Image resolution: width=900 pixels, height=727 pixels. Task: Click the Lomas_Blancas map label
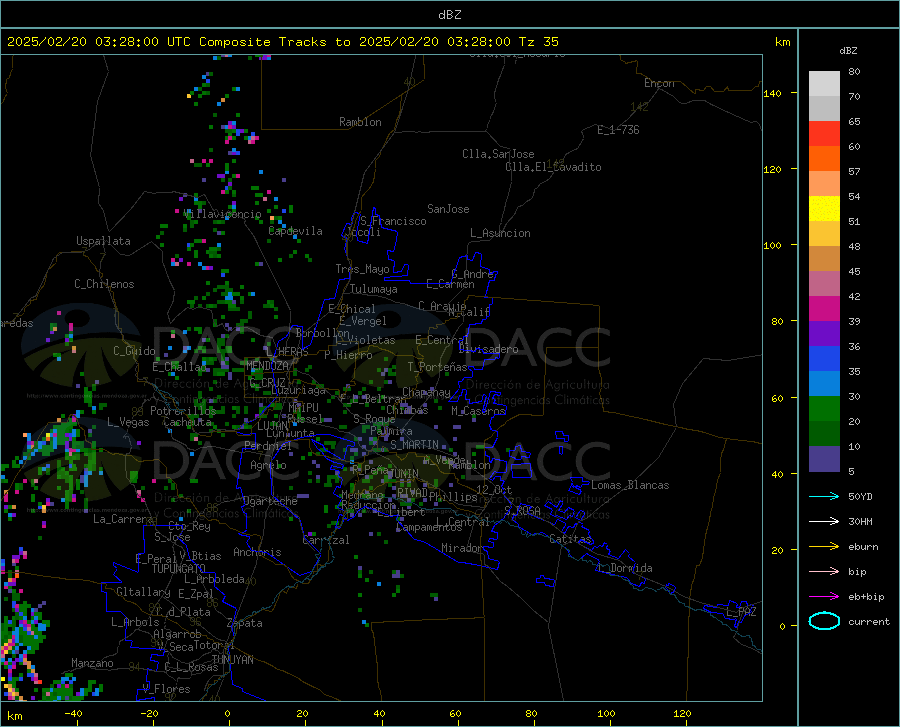click(630, 485)
